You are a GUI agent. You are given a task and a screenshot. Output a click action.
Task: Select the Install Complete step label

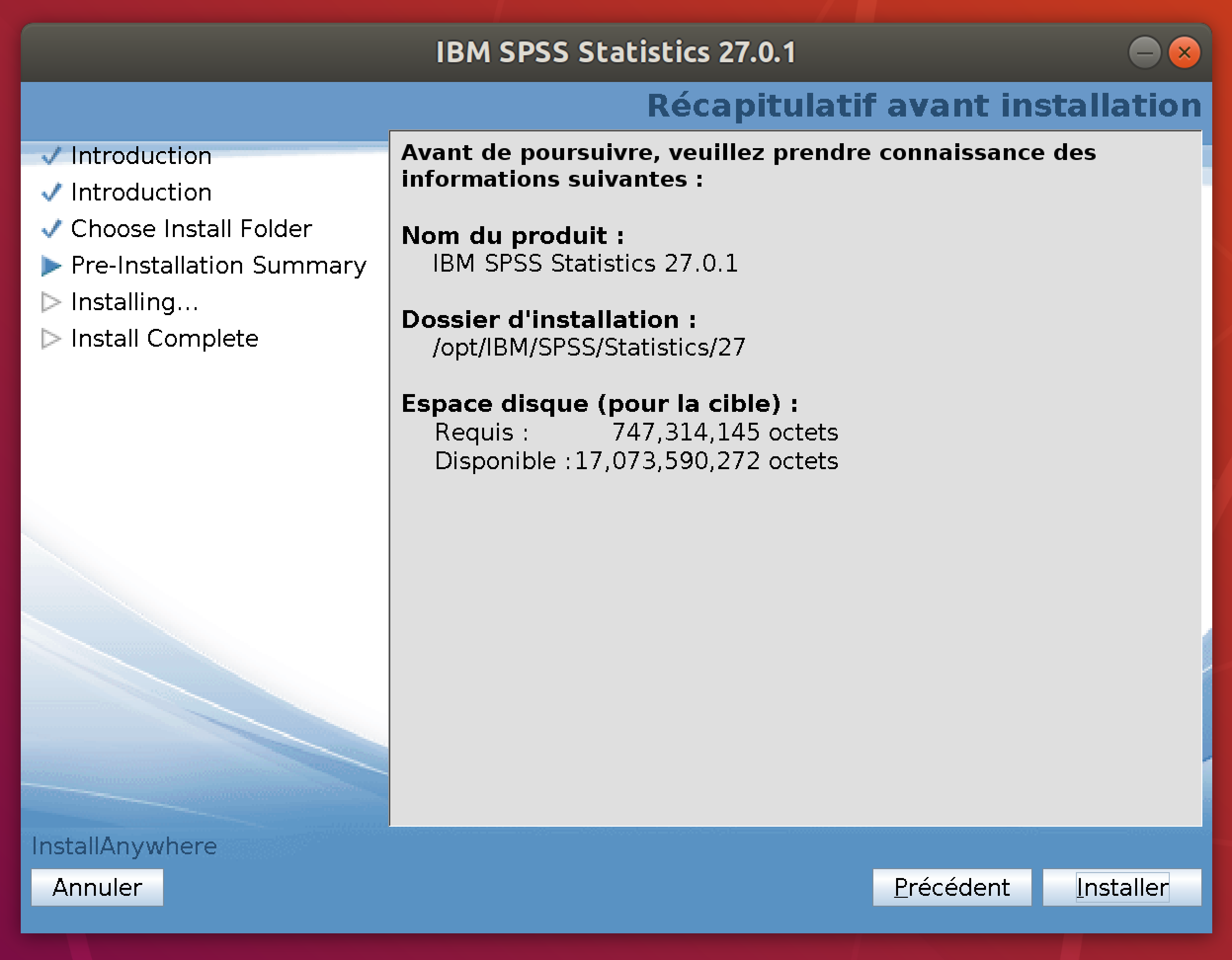click(x=164, y=339)
